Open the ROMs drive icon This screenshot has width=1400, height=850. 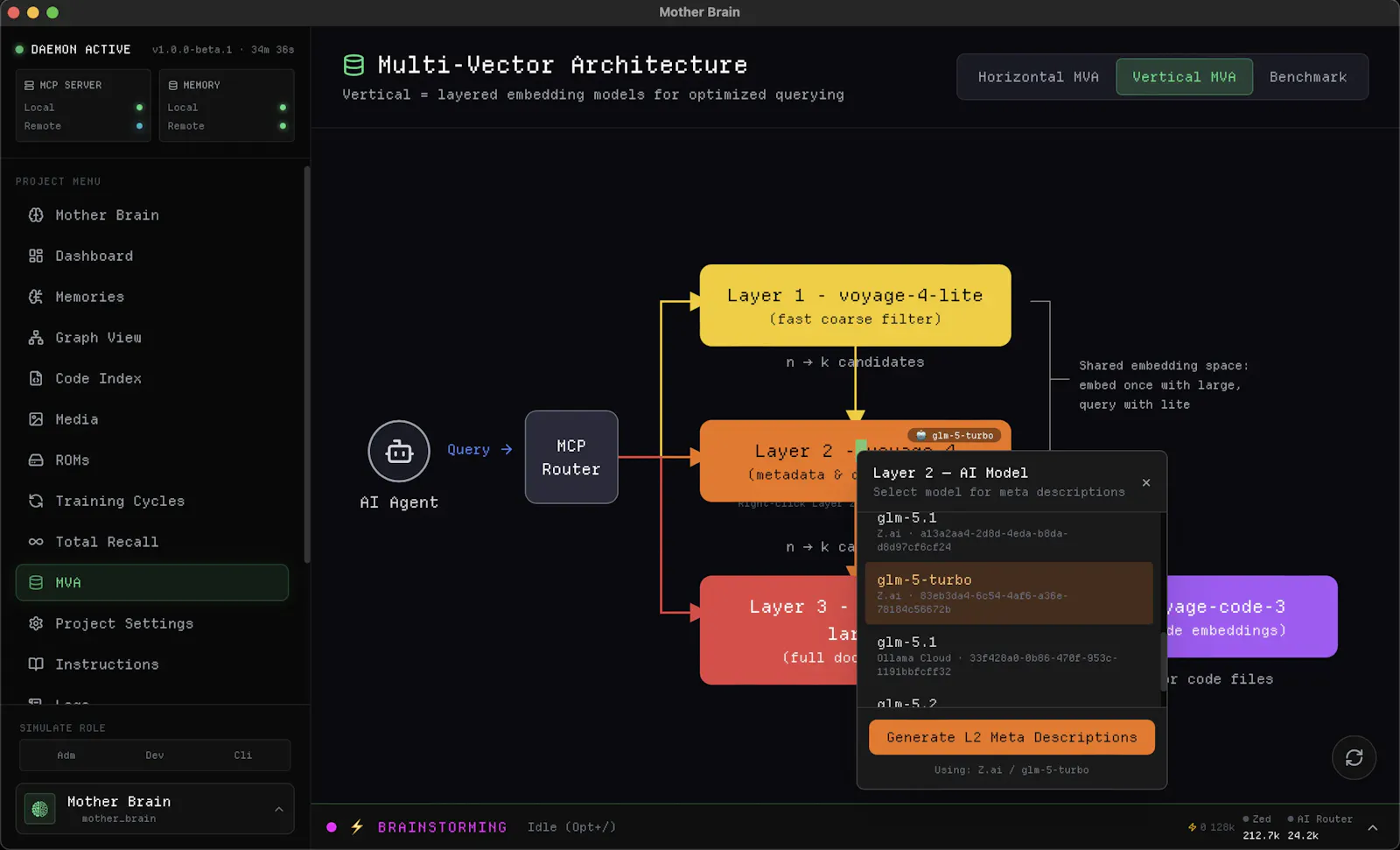tap(36, 460)
